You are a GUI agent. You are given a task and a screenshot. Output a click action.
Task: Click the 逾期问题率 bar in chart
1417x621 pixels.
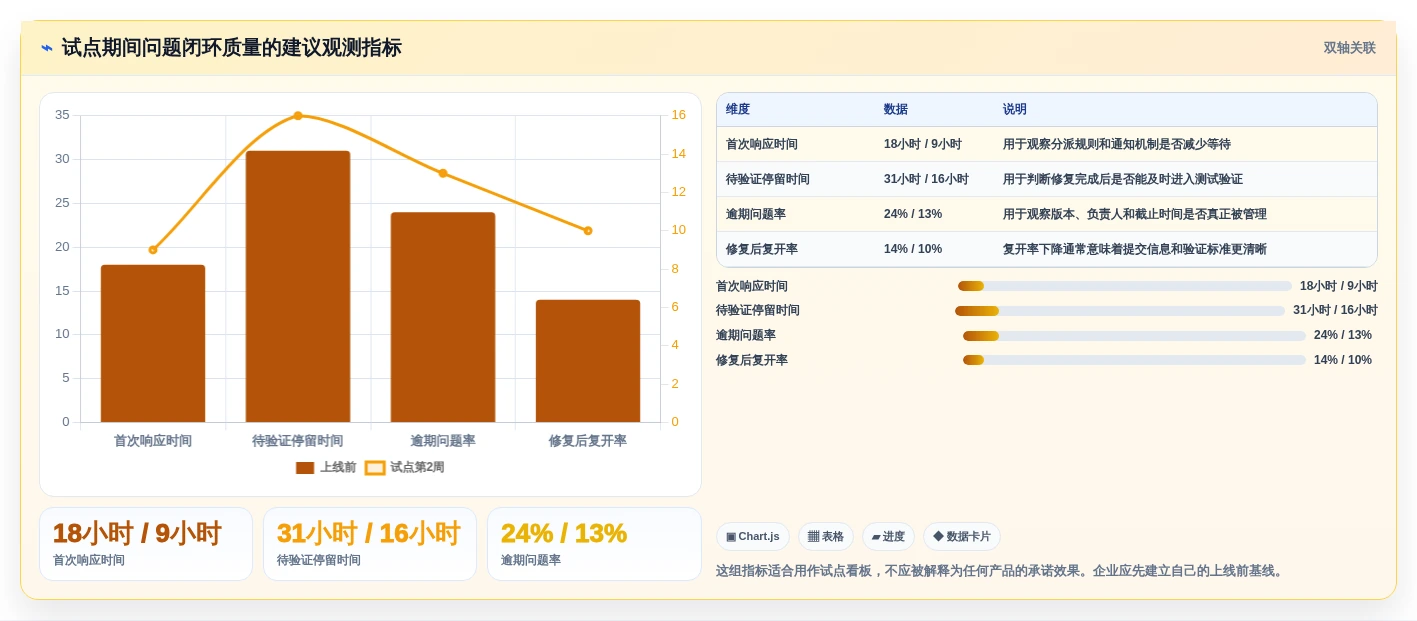(x=443, y=317)
